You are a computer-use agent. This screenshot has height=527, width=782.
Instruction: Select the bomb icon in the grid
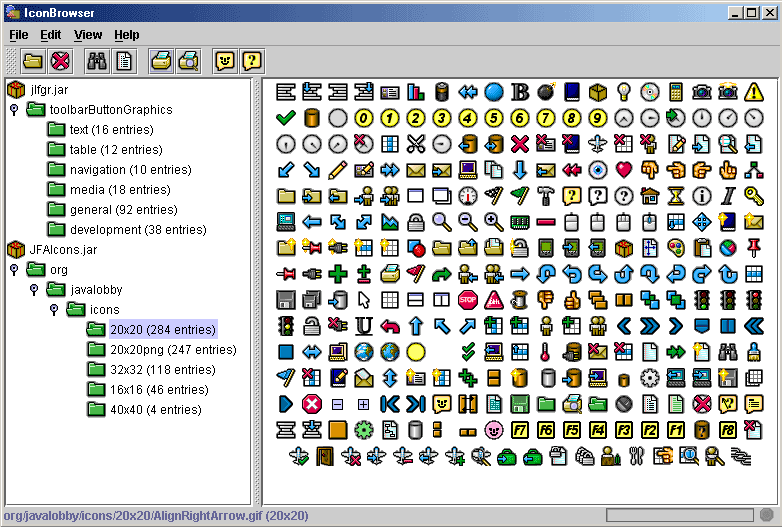click(545, 92)
